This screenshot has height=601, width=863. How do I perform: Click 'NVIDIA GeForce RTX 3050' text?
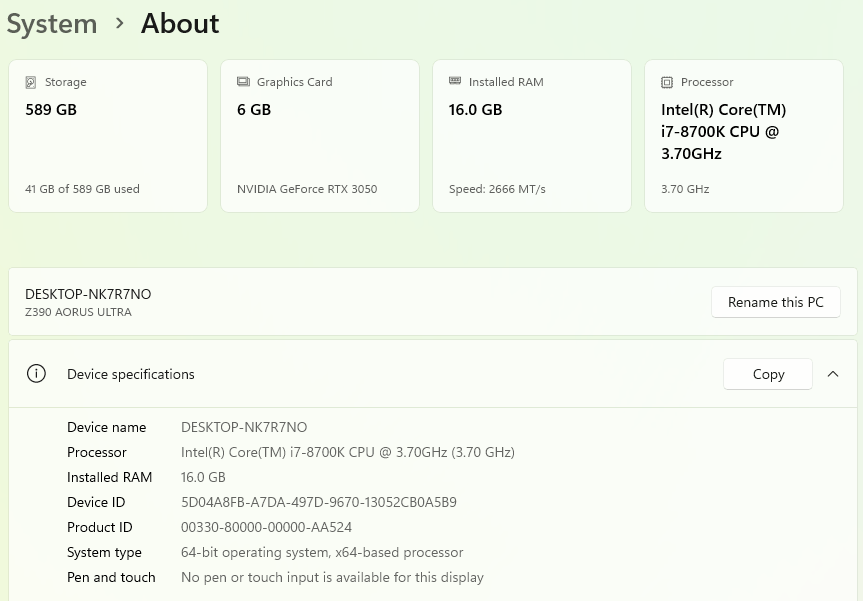click(307, 189)
